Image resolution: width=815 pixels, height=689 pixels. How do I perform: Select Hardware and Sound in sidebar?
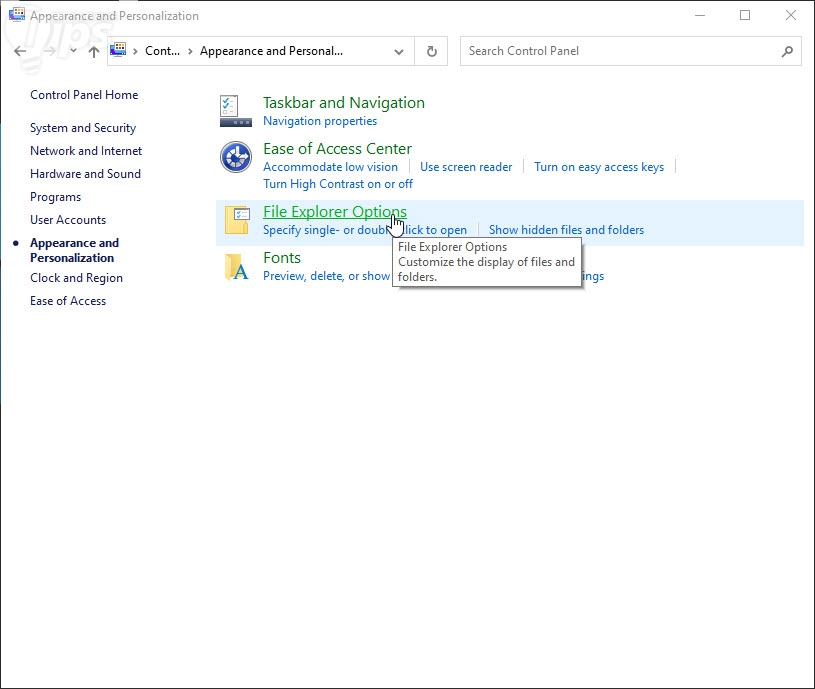click(x=85, y=174)
